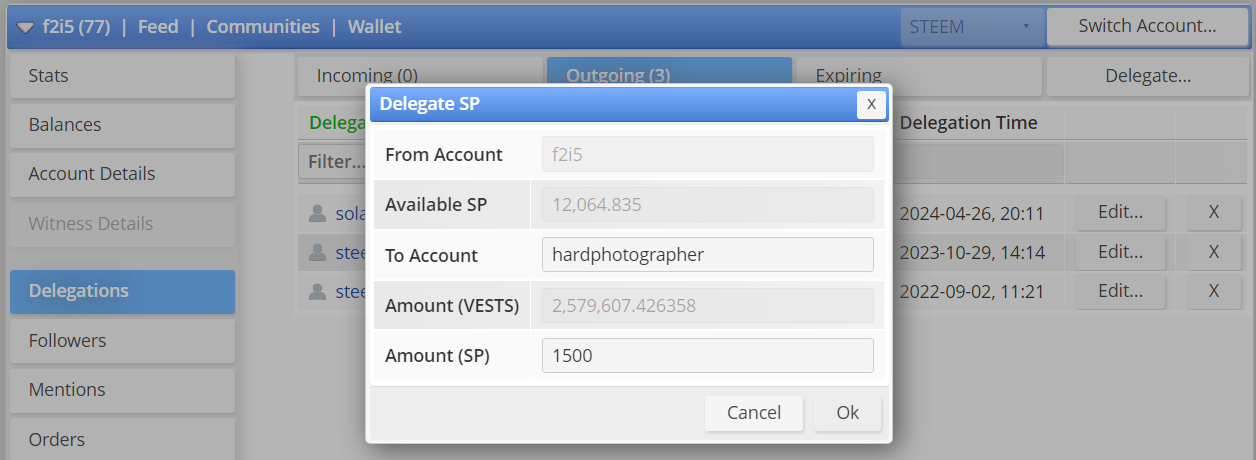The width and height of the screenshot is (1256, 460).
Task: Remove the 2024-04-26 delegation with X
Action: (x=1214, y=212)
